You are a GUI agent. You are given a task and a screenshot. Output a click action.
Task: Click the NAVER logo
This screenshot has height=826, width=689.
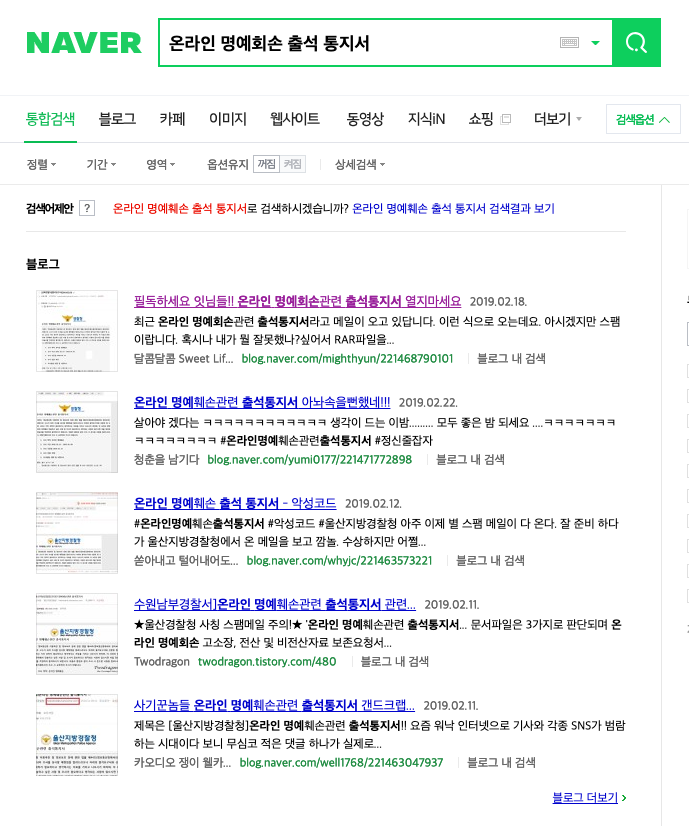(84, 43)
